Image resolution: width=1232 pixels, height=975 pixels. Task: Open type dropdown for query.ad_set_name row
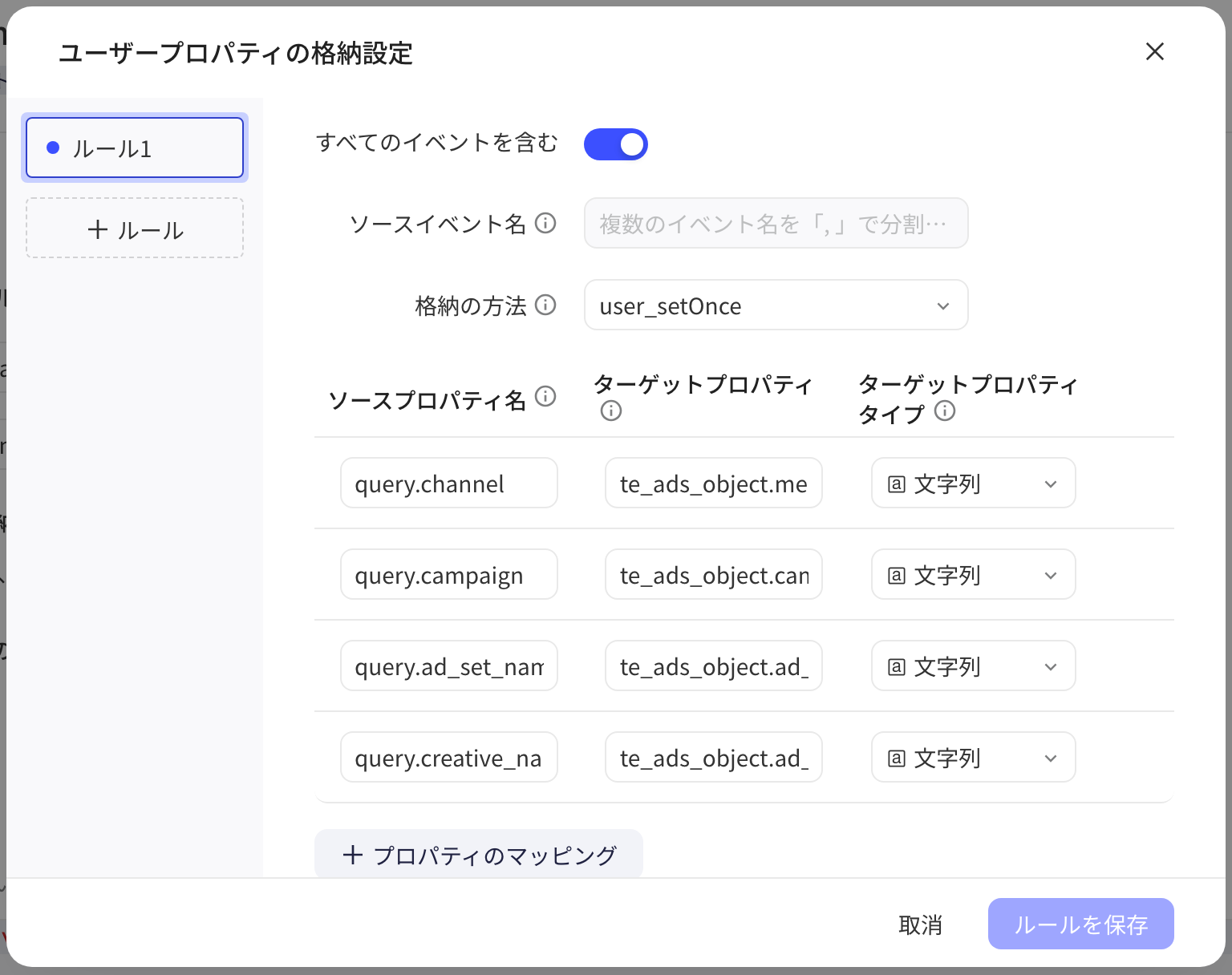974,666
